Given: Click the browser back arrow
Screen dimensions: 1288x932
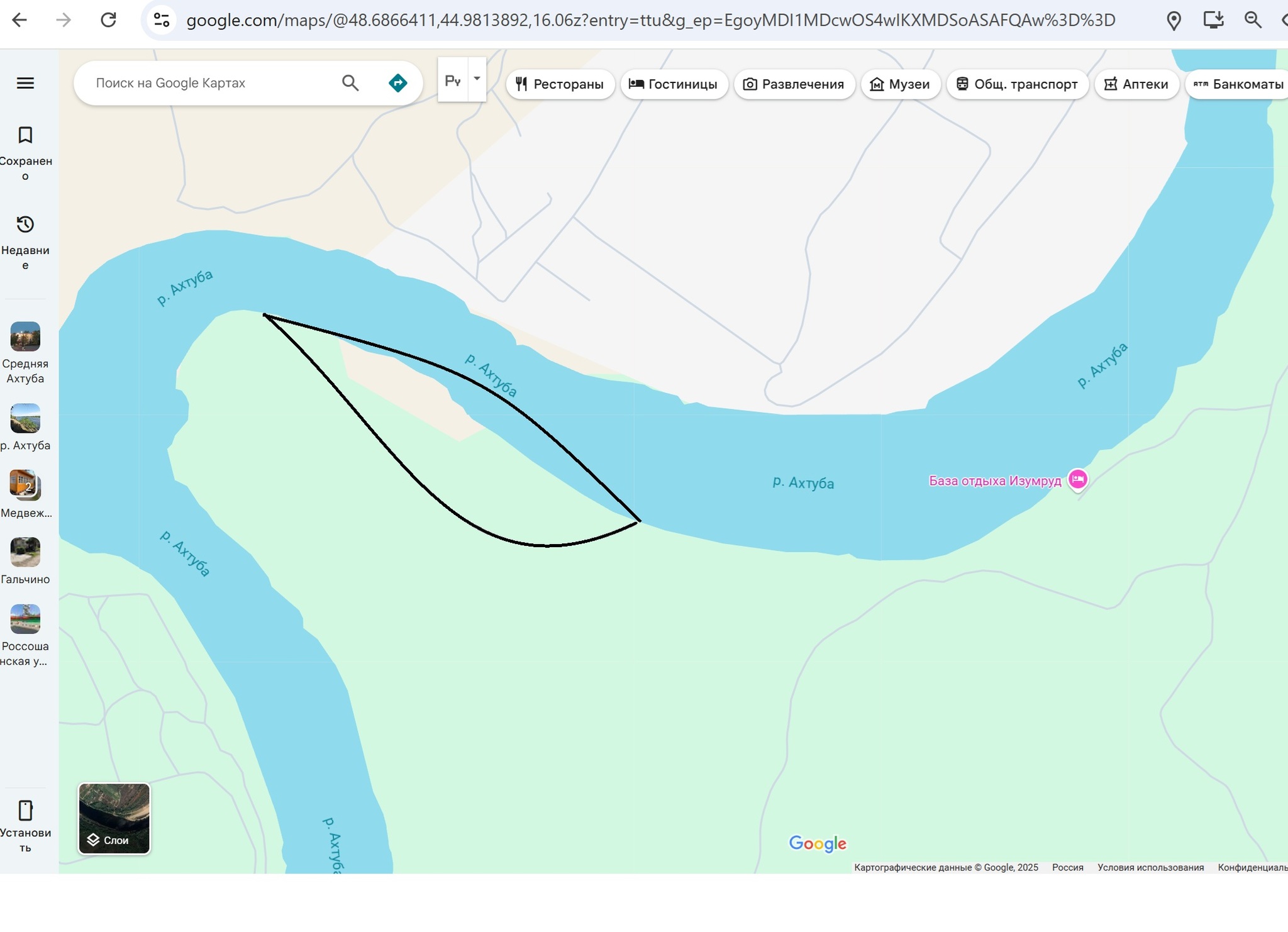Looking at the screenshot, I should [x=19, y=20].
